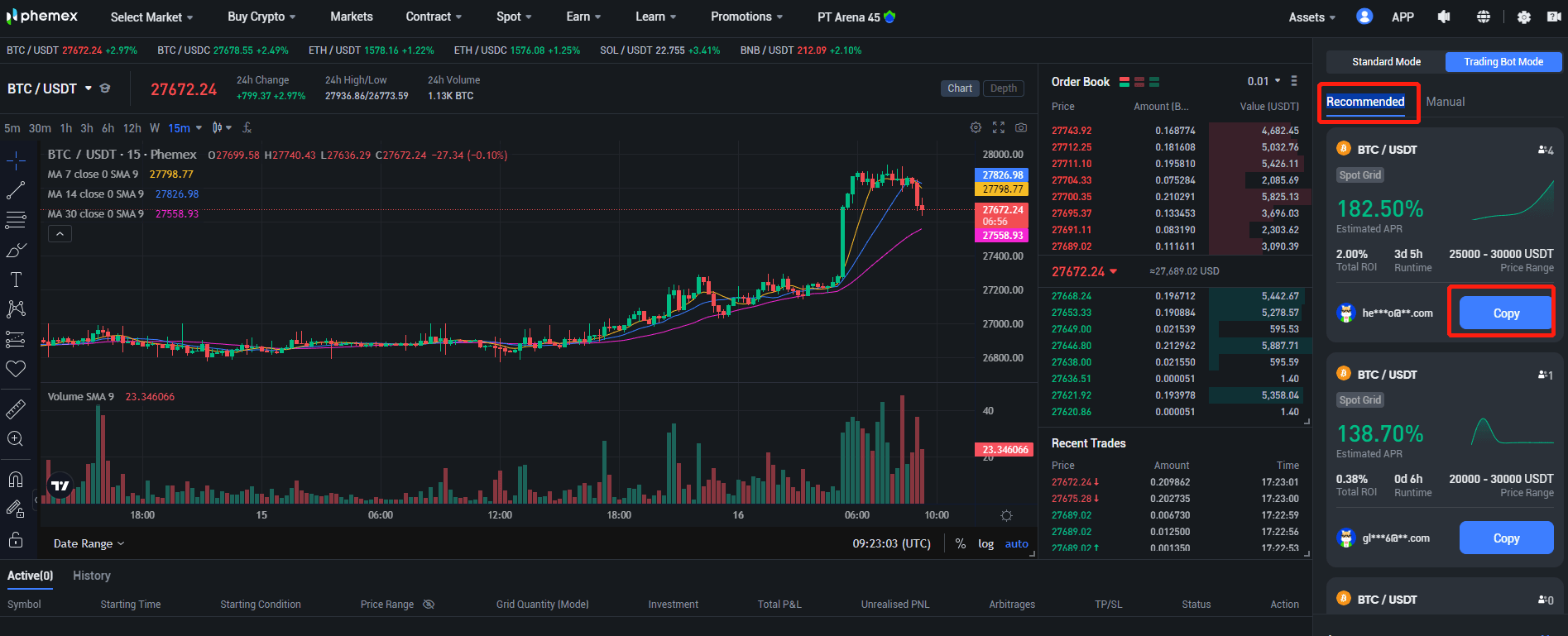1568x636 pixels.
Task: Open the Assets dropdown
Action: coord(1311,17)
